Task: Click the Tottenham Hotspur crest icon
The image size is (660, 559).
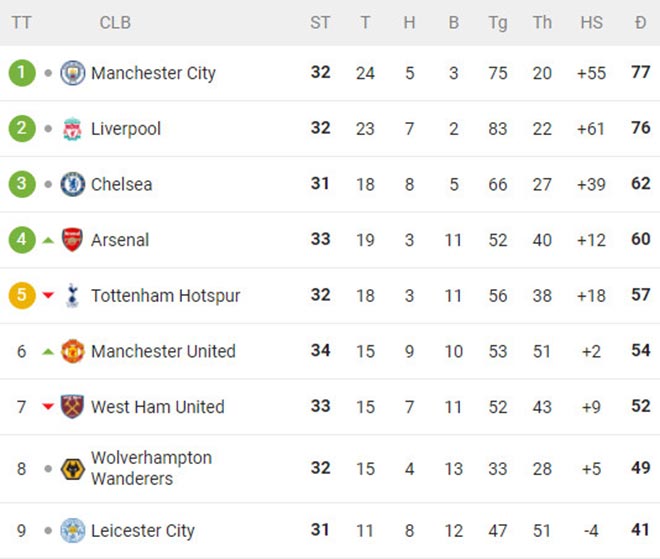Action: tap(73, 296)
